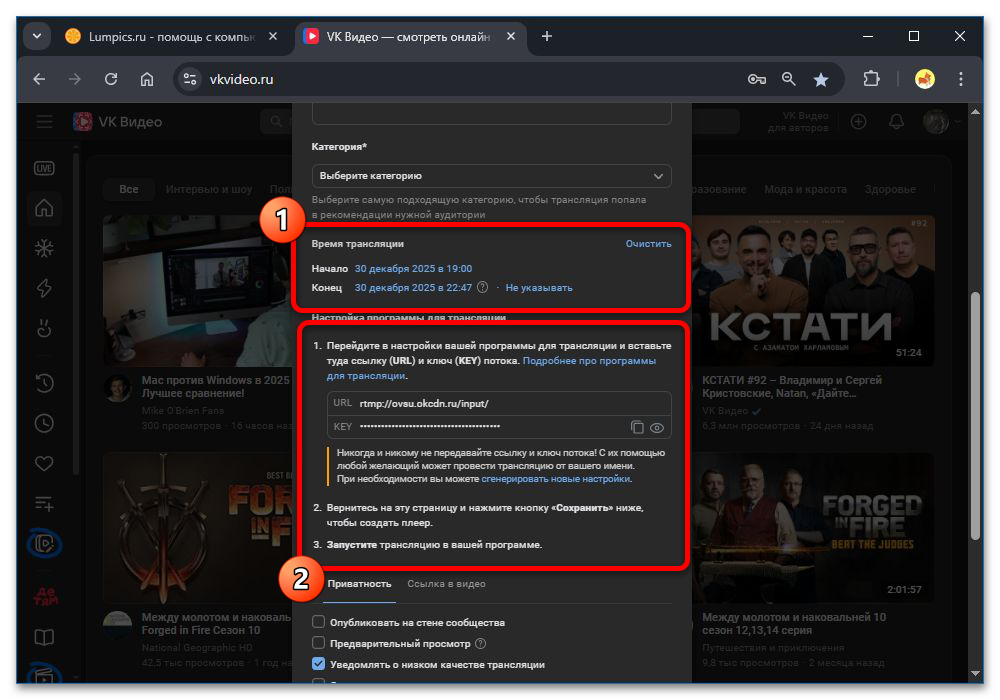Expand Выберите категорию dropdown
This screenshot has width=1000, height=700.
pyautogui.click(x=491, y=176)
